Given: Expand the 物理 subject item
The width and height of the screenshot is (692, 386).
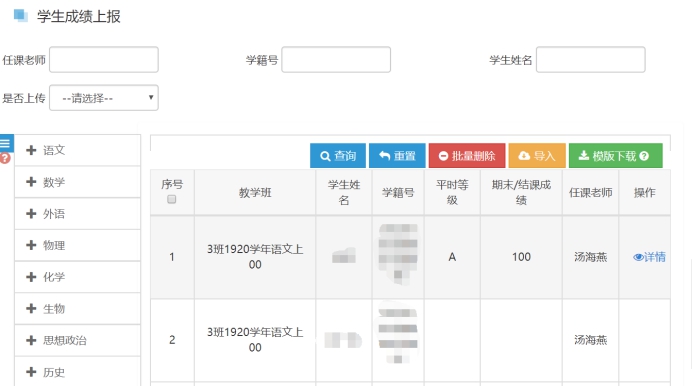Looking at the screenshot, I should [x=78, y=245].
